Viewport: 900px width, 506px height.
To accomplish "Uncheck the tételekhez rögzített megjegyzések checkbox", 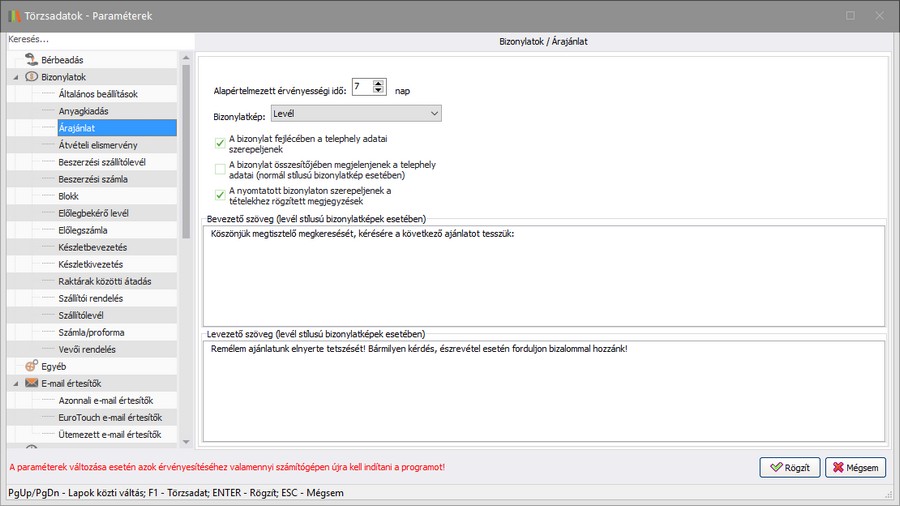I will (x=220, y=195).
